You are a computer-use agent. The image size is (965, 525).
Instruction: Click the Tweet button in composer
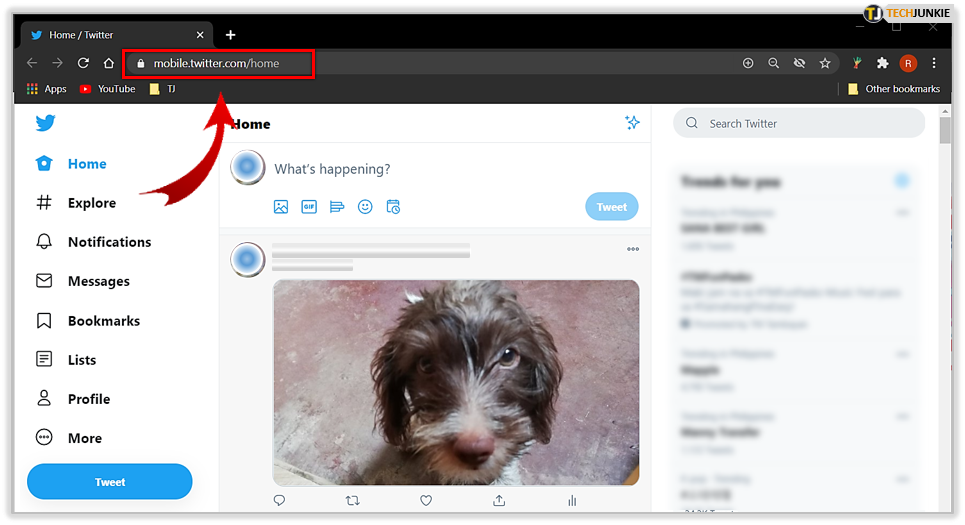pyautogui.click(x=611, y=207)
